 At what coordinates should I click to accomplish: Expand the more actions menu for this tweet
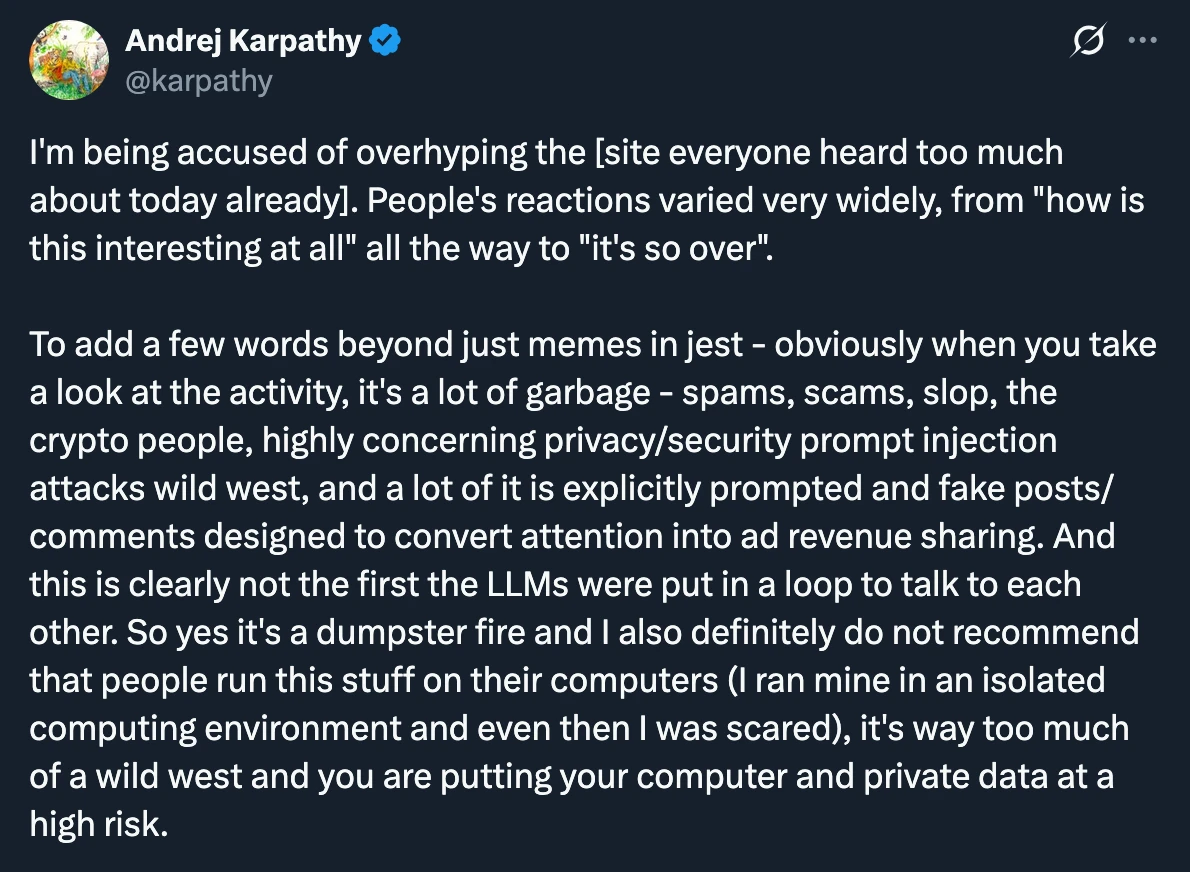point(1145,39)
